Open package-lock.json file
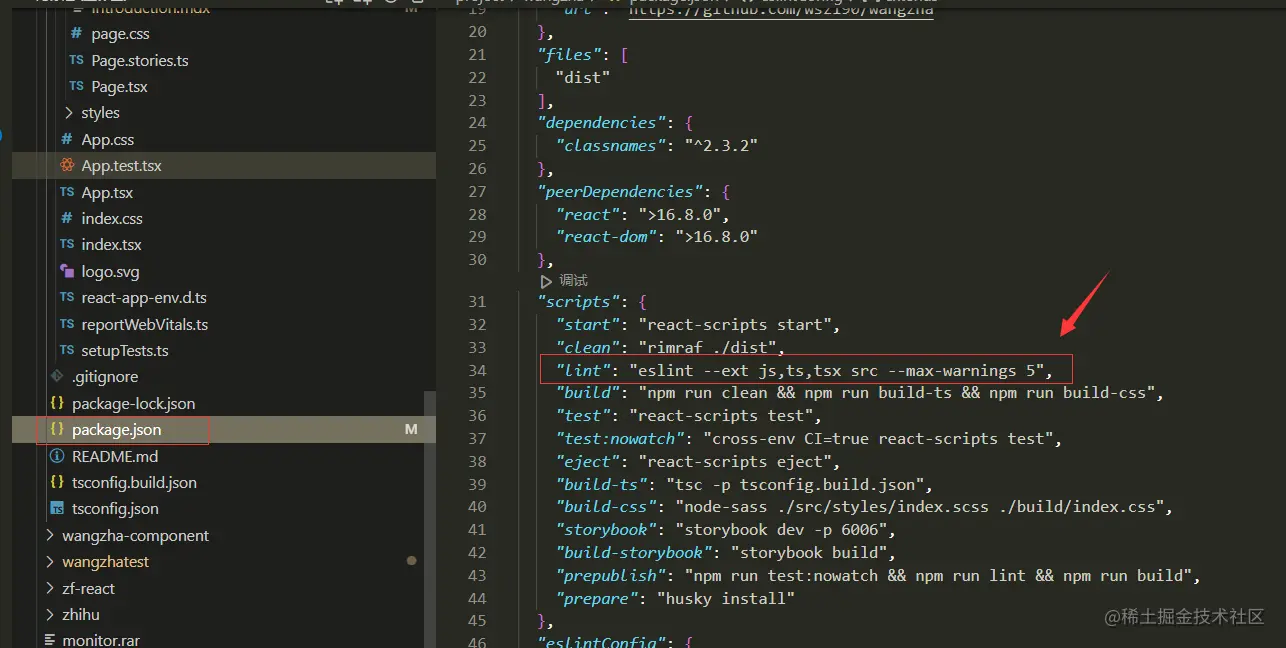The width and height of the screenshot is (1286, 648). [x=134, y=403]
